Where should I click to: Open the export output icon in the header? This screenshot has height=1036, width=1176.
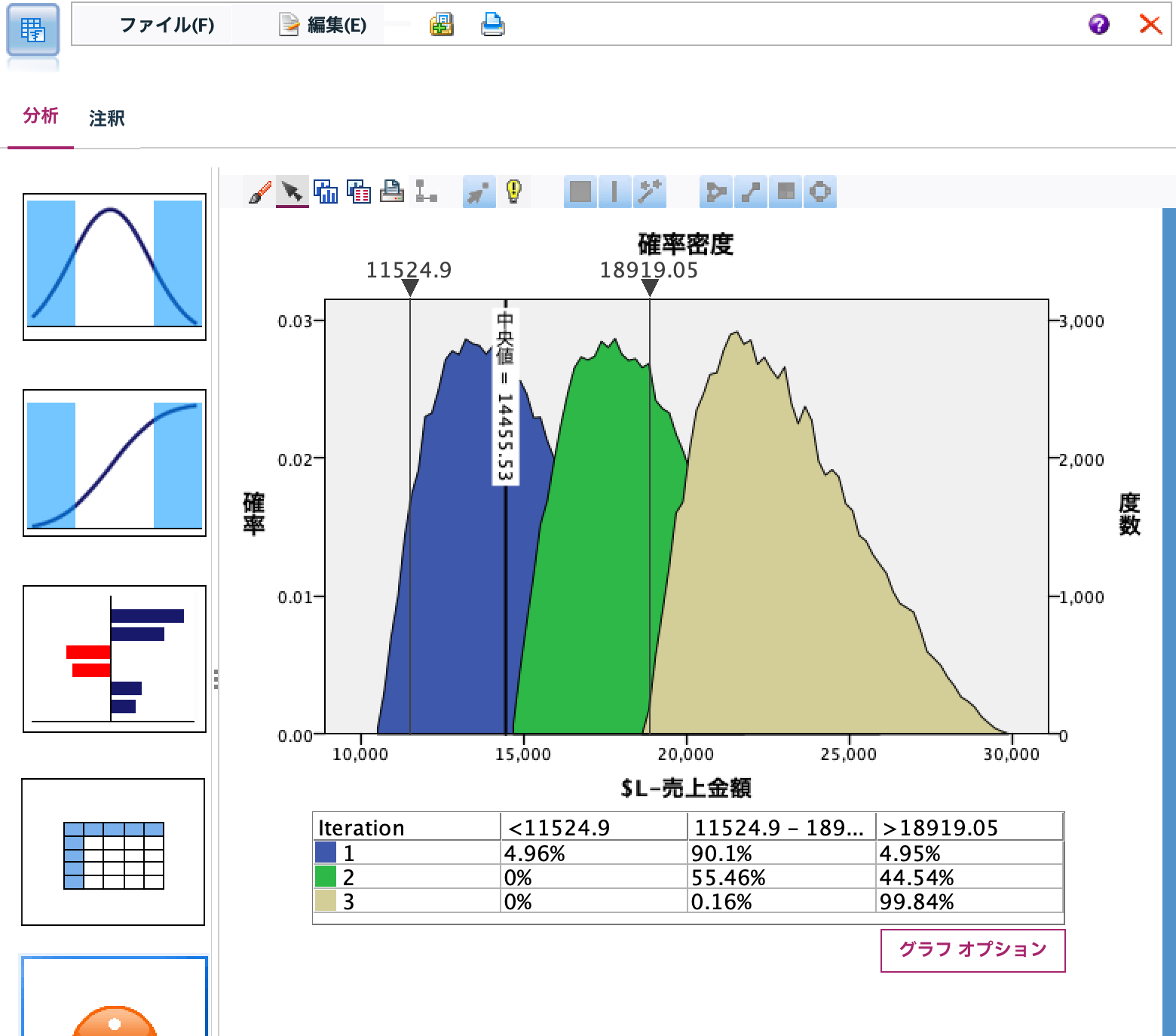point(443,25)
